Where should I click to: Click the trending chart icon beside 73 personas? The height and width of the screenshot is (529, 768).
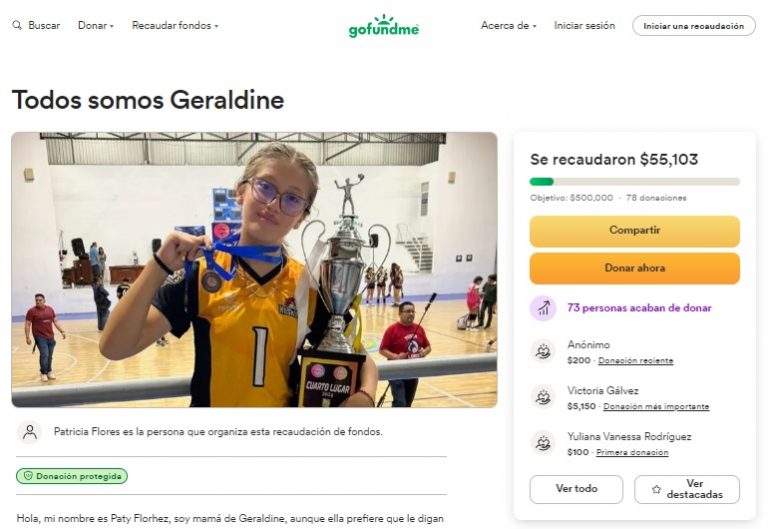click(x=543, y=308)
